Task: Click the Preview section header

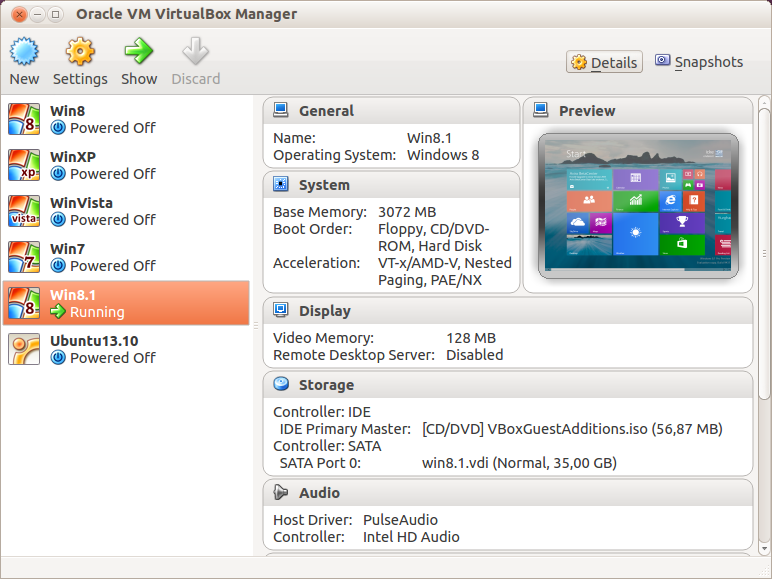Action: [x=587, y=111]
